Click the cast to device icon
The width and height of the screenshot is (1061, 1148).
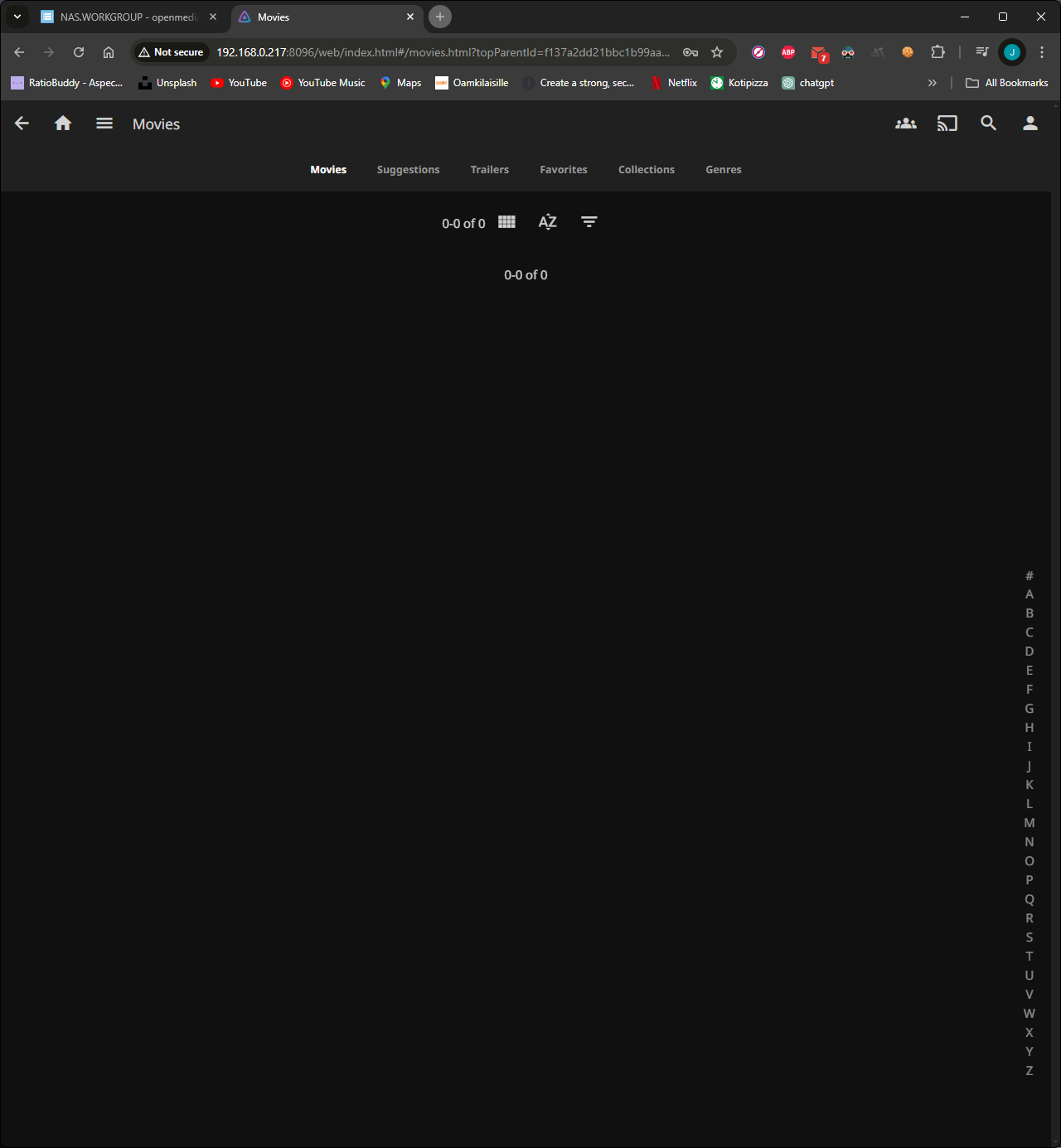tap(947, 124)
